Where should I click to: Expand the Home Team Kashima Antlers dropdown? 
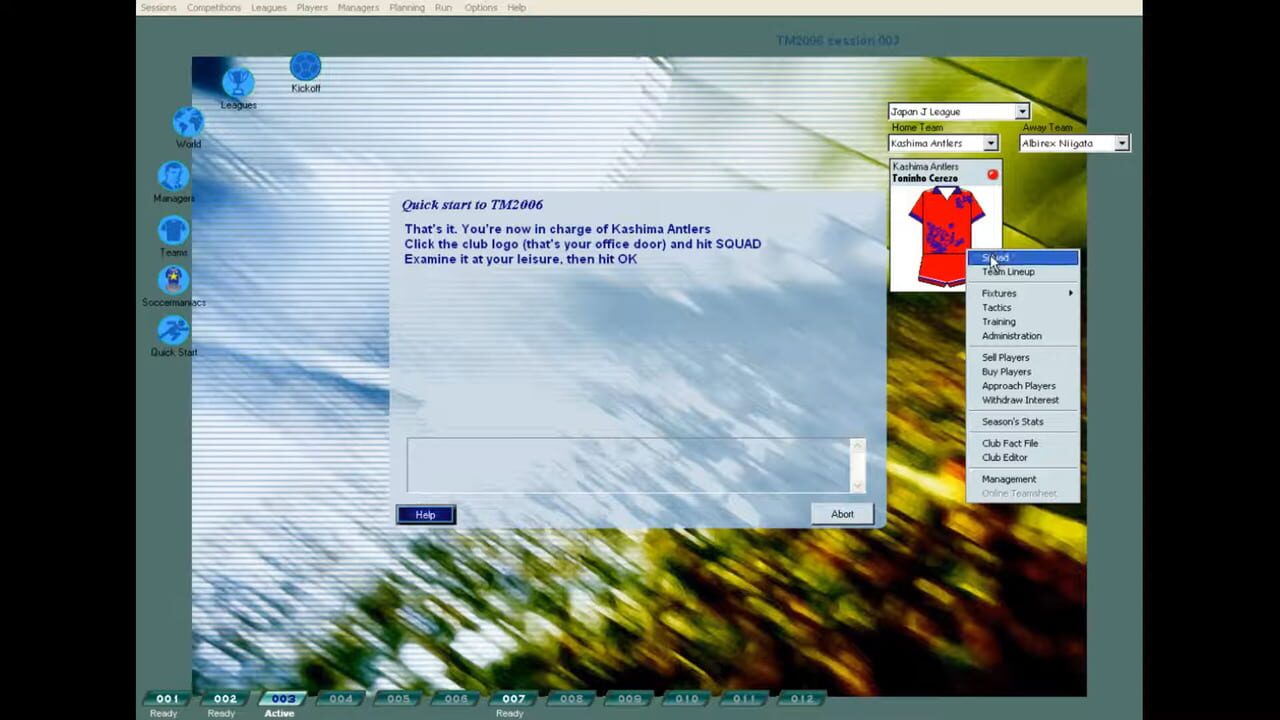tap(990, 143)
